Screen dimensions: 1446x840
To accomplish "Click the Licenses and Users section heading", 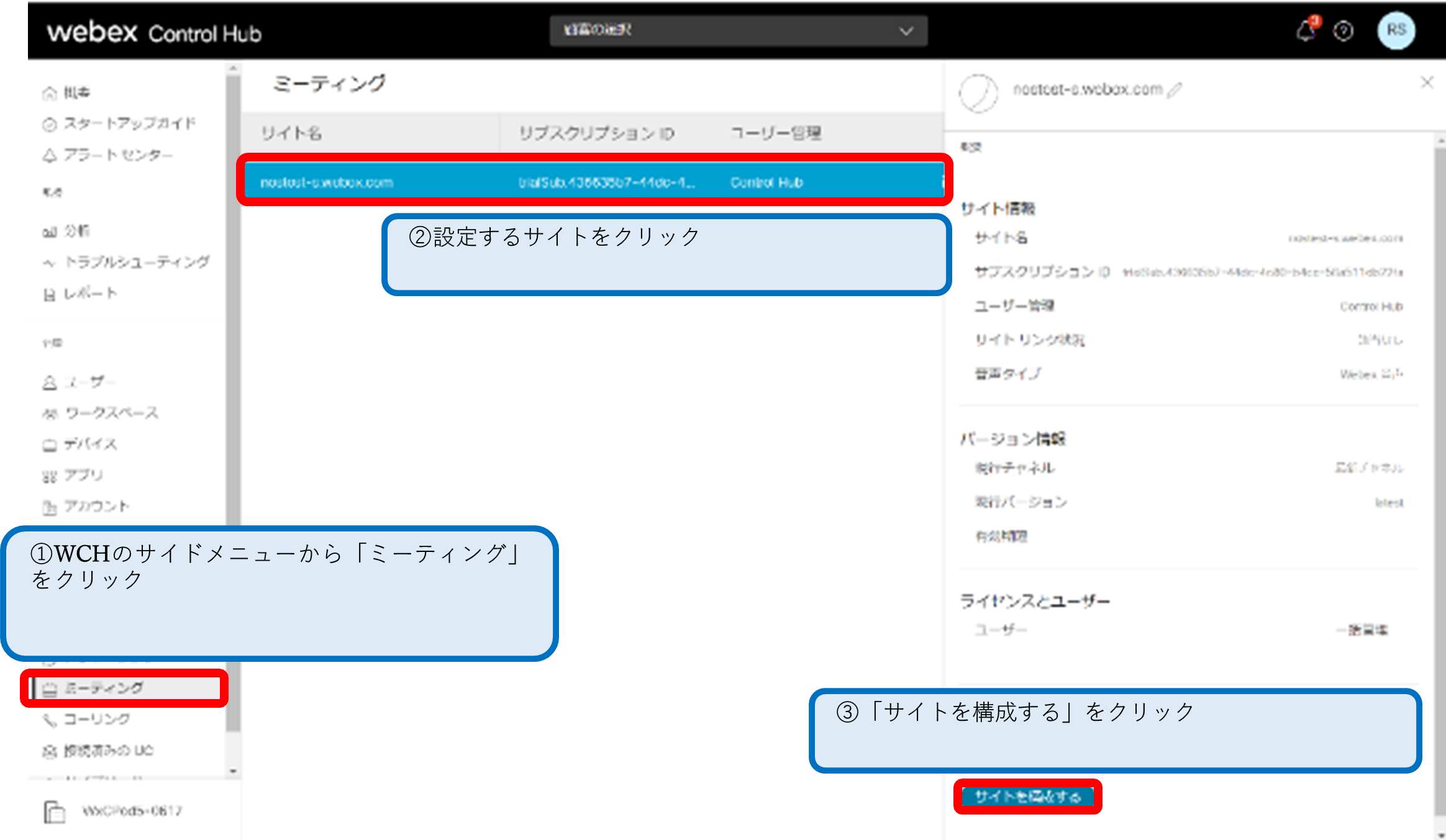I will 1035,601.
